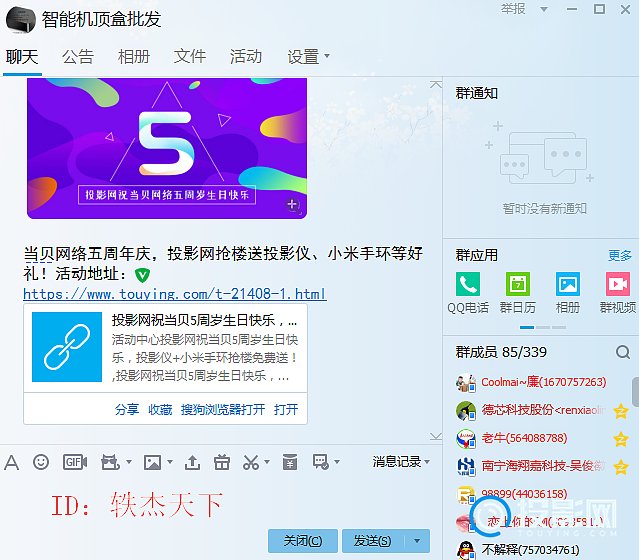Screen dimensions: 639x560
Task: Click the link card title 投影网祝当贝5周岁生日快乐
Action: 204,321
